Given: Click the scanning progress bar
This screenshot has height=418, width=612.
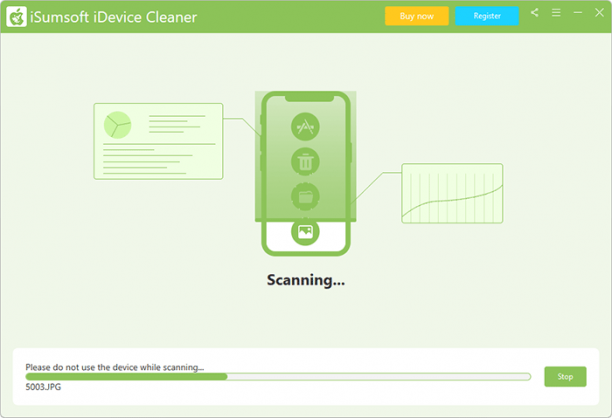Looking at the screenshot, I should pos(278,377).
